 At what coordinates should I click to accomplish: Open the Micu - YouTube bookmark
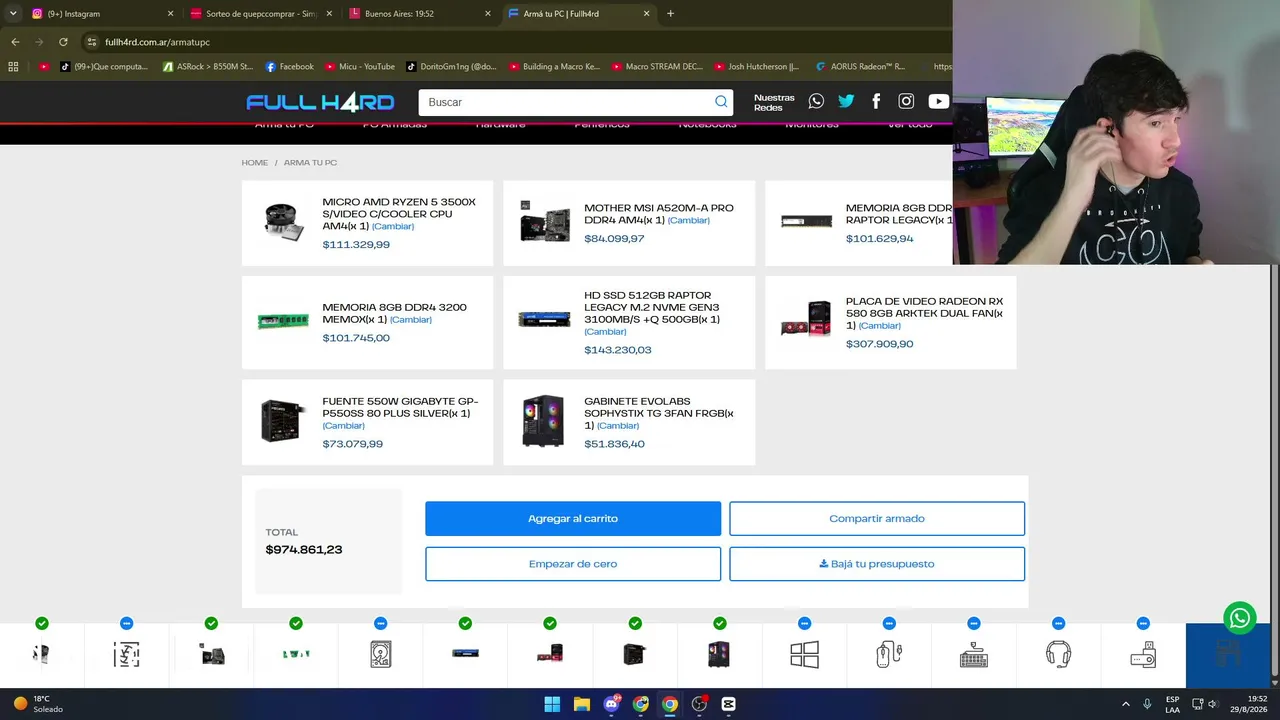click(359, 67)
